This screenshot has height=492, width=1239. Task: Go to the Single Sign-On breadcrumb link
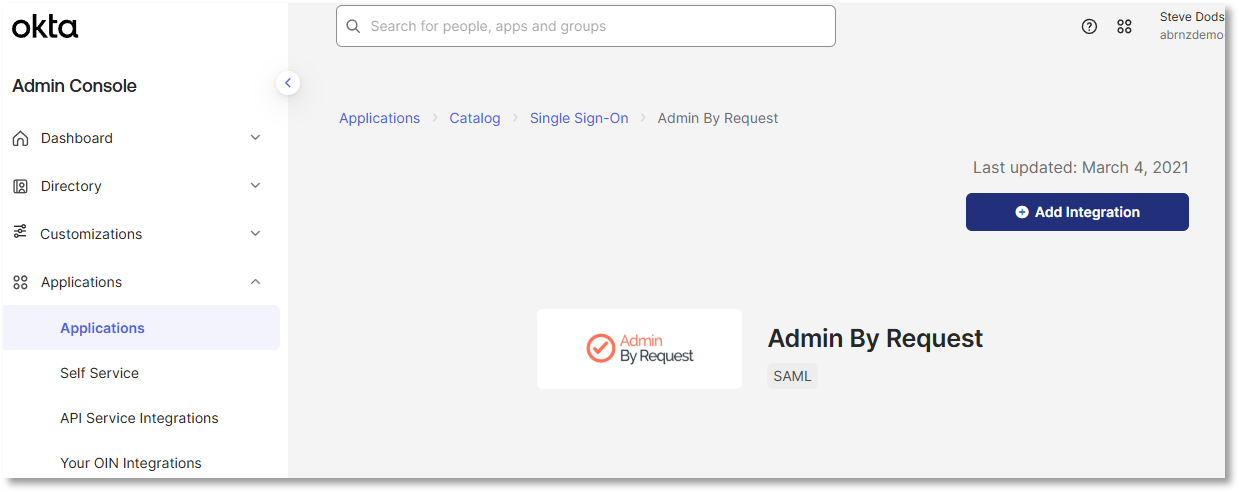coord(579,118)
